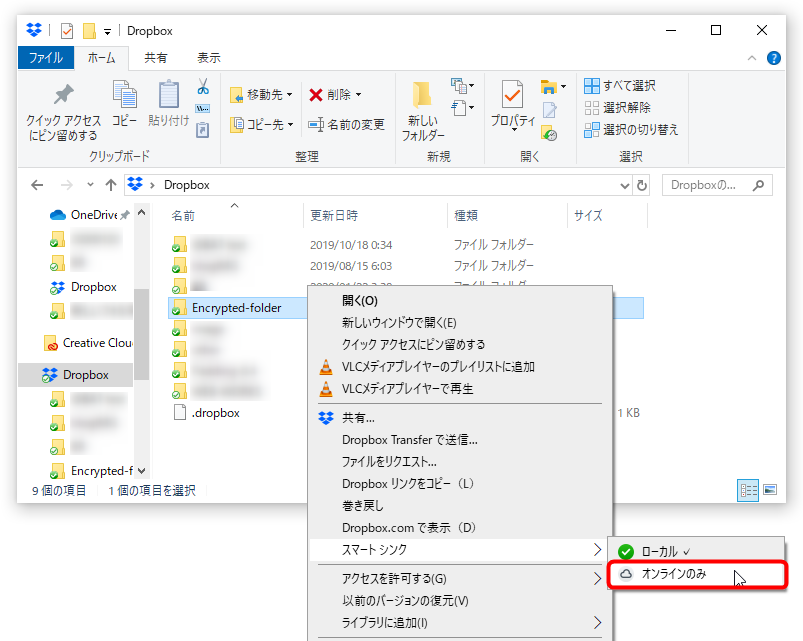Sort by 名前 column header
Viewport: 803px width, 641px height.
(236, 216)
